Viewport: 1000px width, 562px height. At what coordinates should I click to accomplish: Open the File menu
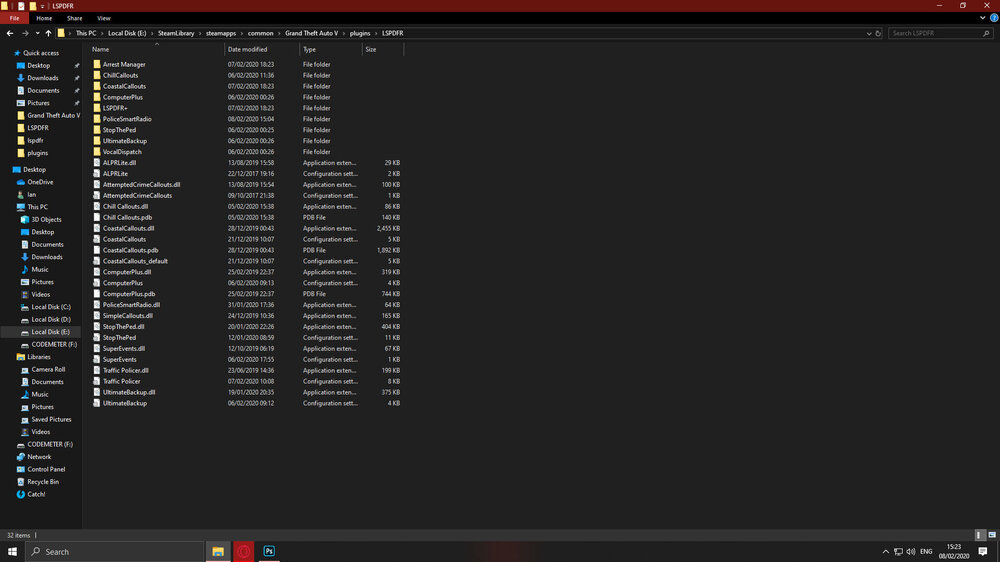14,18
